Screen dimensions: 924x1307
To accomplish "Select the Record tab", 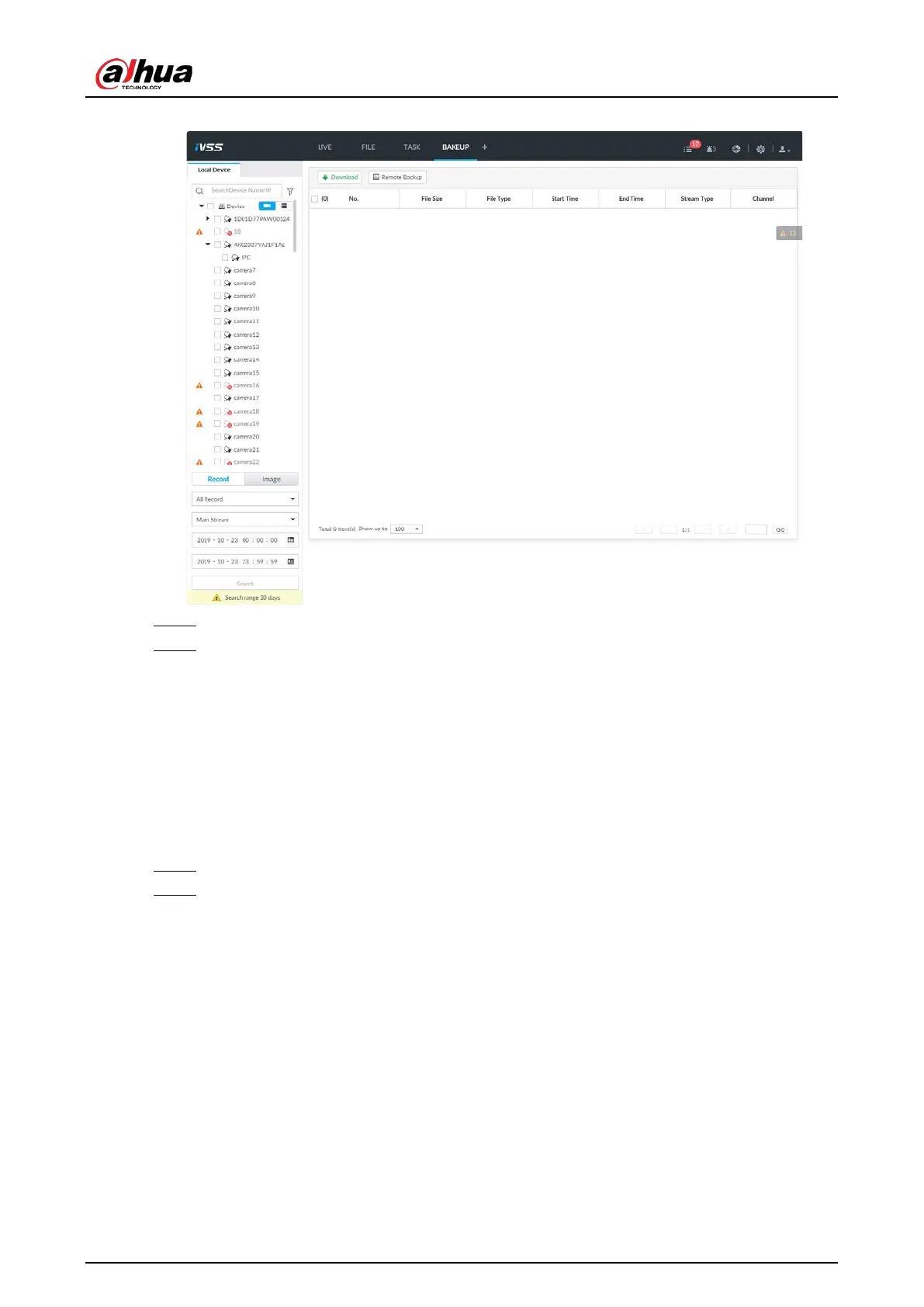I will coord(218,479).
